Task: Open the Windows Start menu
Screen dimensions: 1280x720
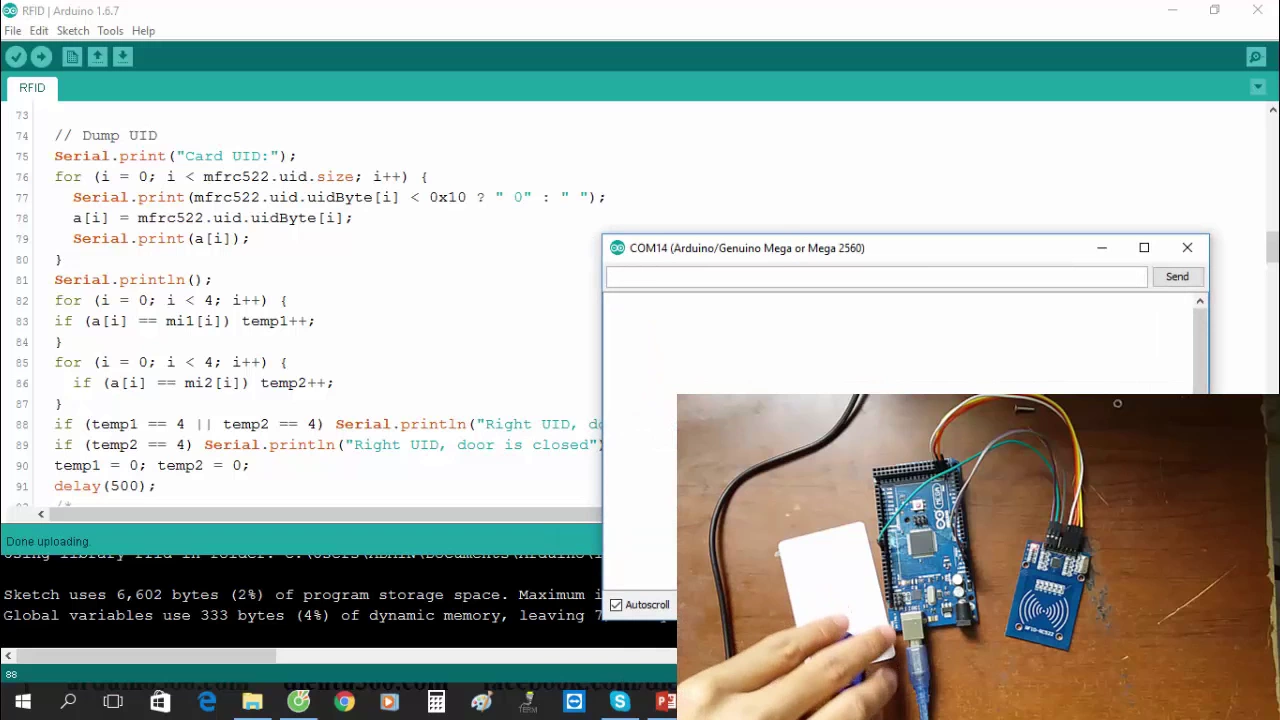Action: point(22,702)
